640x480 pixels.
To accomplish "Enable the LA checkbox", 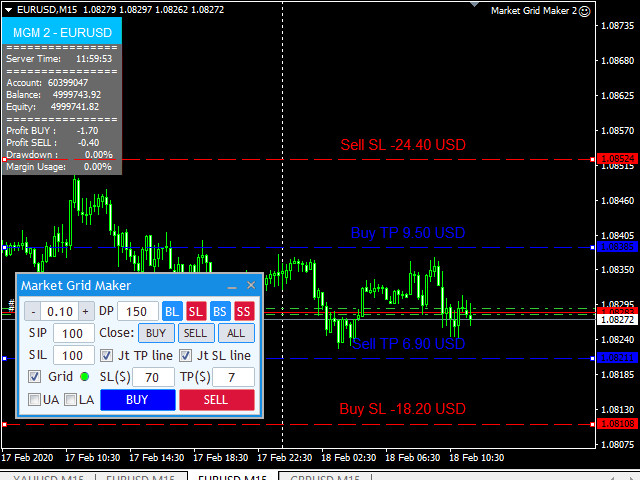I will coord(71,399).
